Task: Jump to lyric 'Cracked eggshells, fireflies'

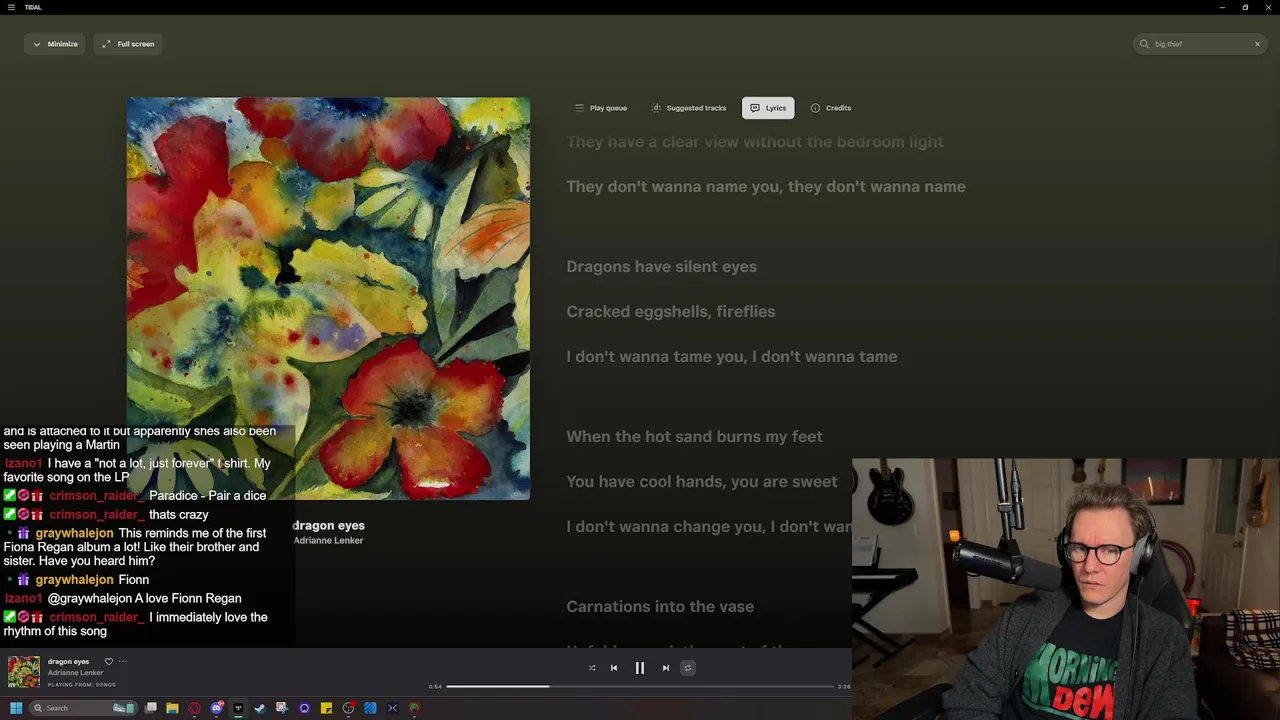Action: point(671,312)
